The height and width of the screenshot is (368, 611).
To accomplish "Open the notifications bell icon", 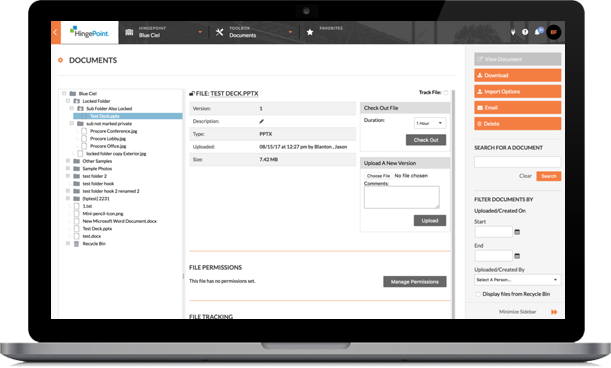I will [x=538, y=32].
